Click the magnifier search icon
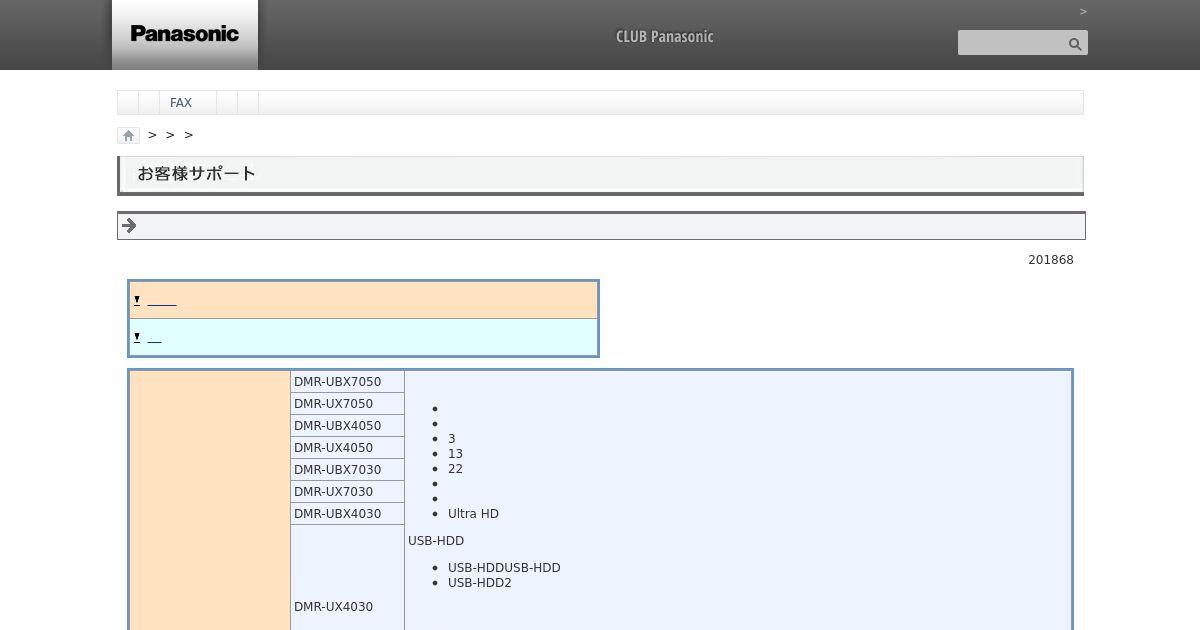Viewport: 1200px width, 630px height. tap(1075, 43)
